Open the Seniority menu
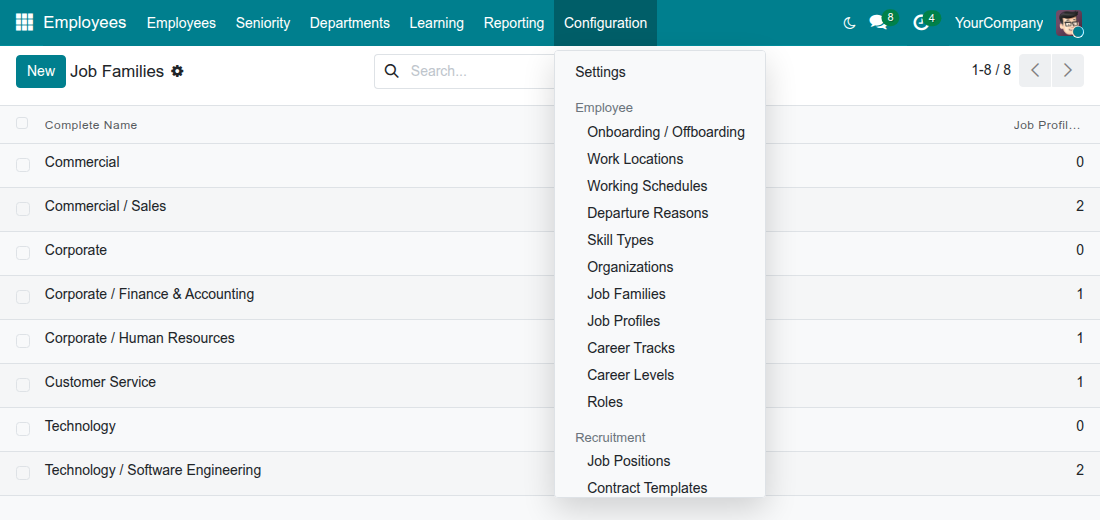 click(x=263, y=23)
